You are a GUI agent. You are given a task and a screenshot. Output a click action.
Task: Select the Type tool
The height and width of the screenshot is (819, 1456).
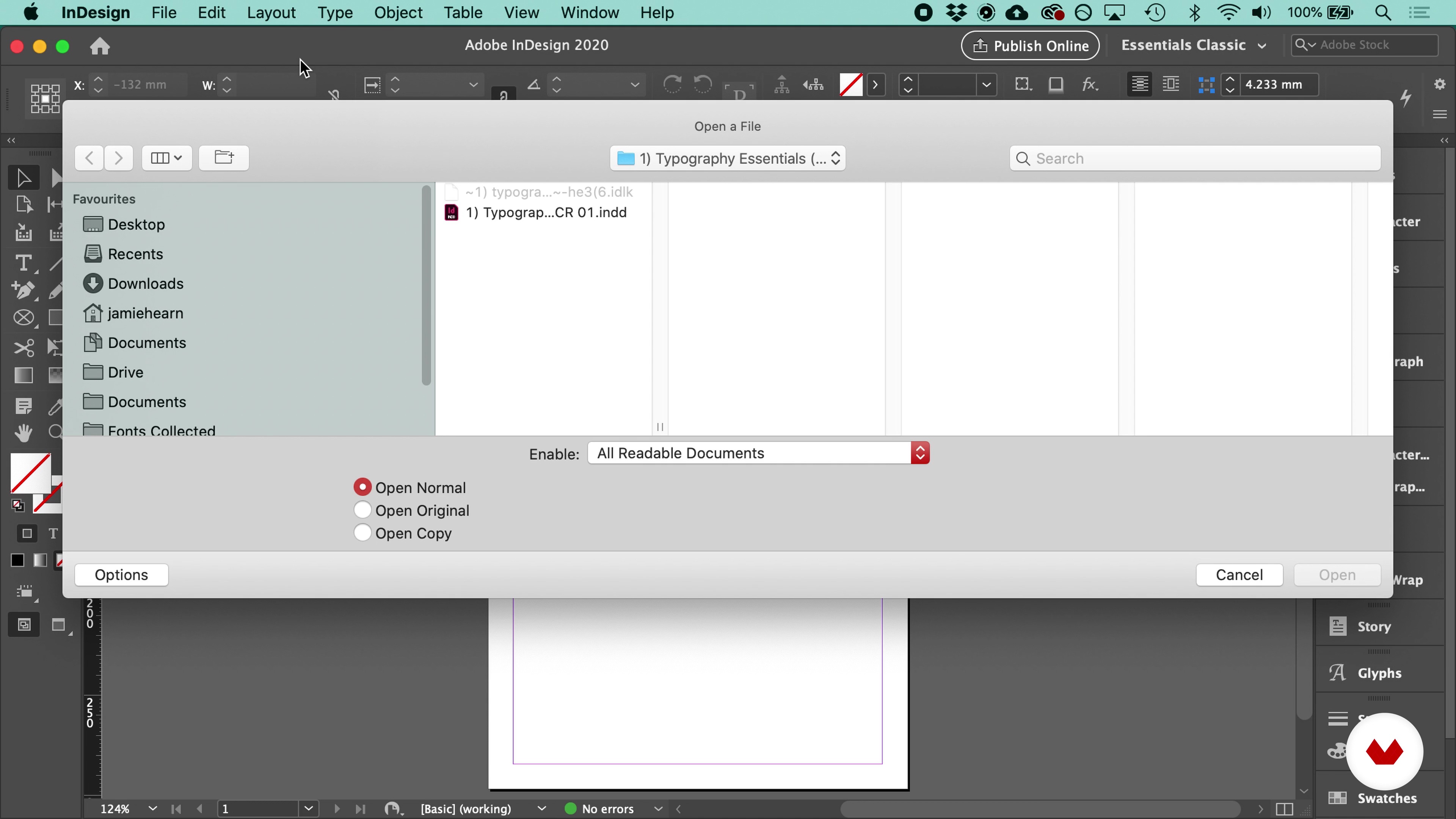point(23,264)
